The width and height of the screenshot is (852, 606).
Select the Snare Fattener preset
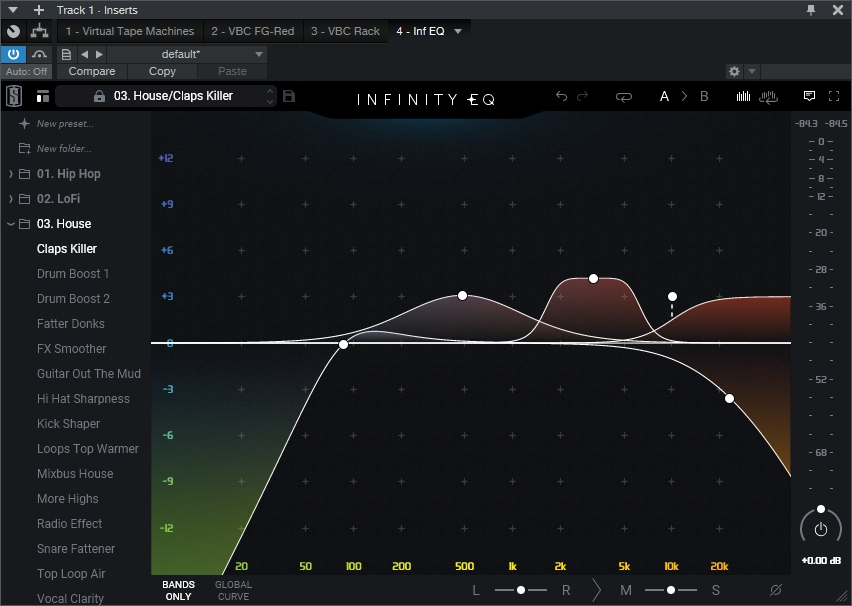[76, 549]
